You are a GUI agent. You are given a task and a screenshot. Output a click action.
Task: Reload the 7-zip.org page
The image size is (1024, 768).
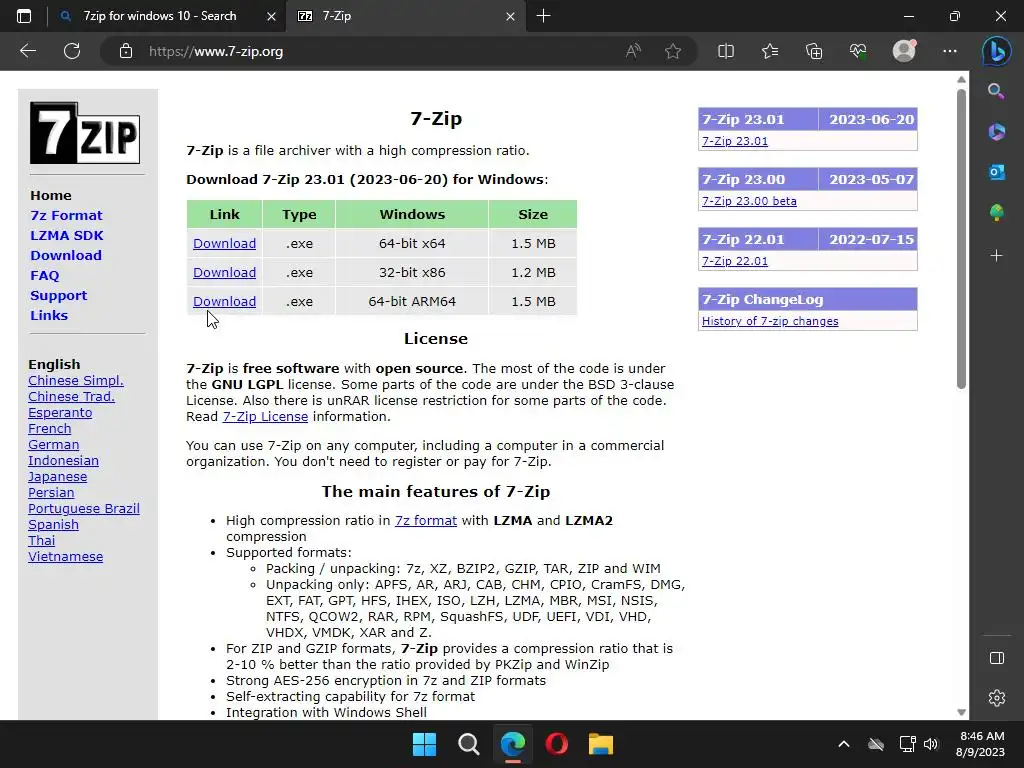click(x=72, y=51)
